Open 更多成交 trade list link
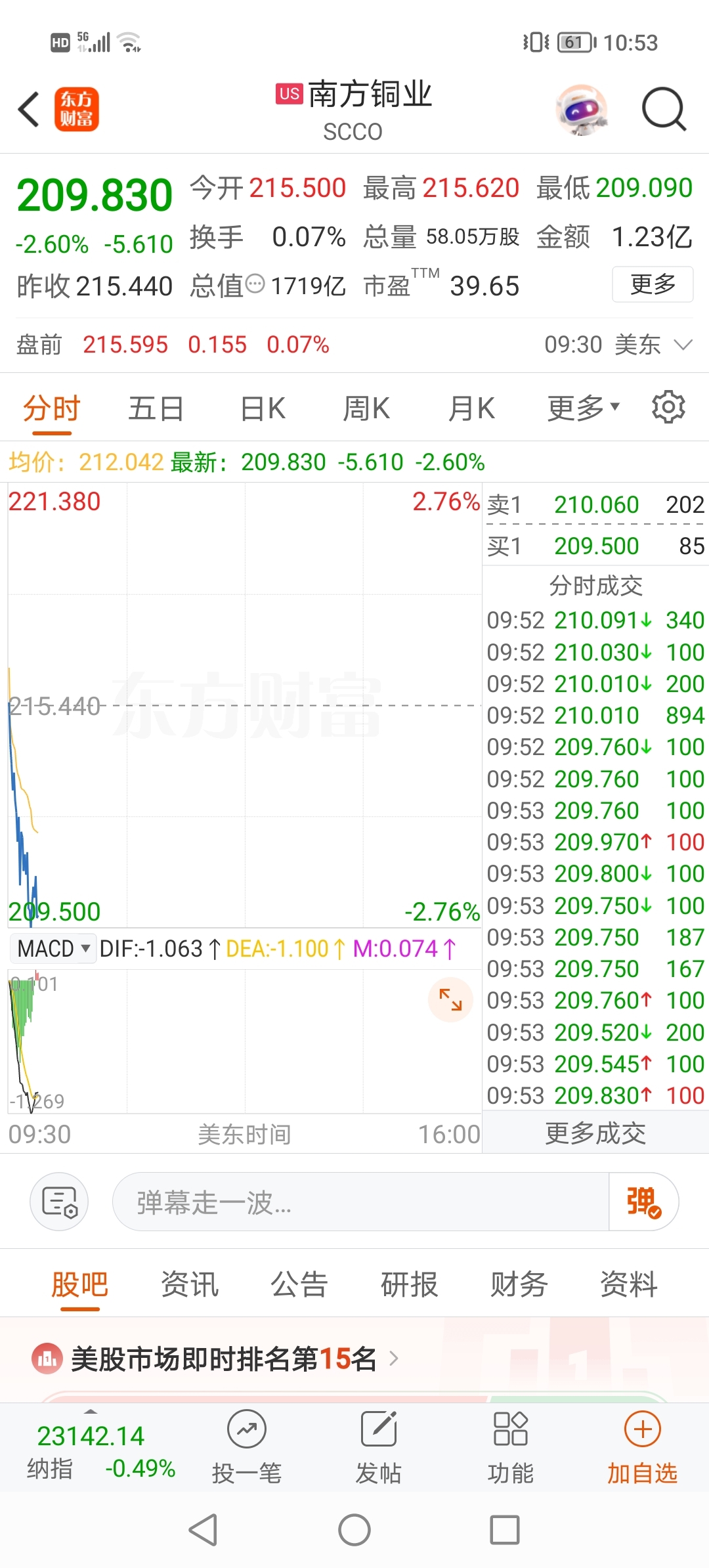Image resolution: width=709 pixels, height=1568 pixels. click(x=595, y=1133)
